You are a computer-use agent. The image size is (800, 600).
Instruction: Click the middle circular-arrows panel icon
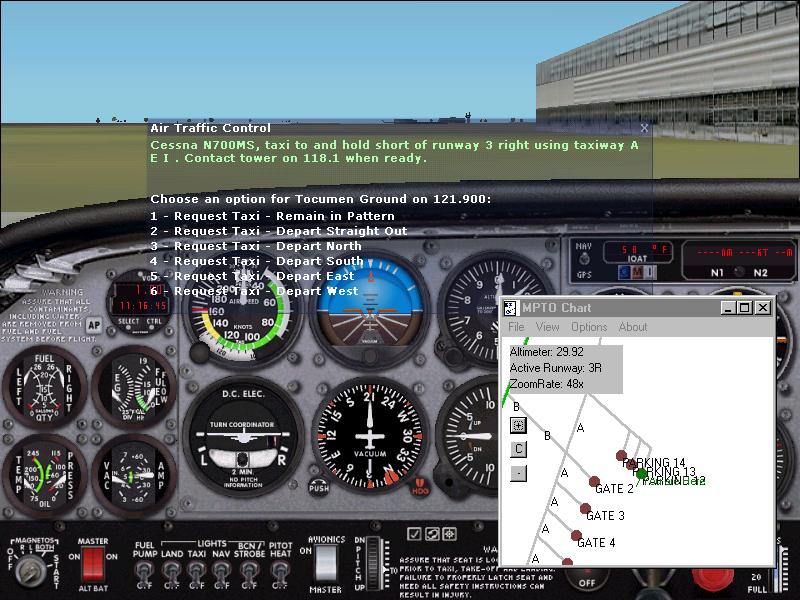point(432,534)
